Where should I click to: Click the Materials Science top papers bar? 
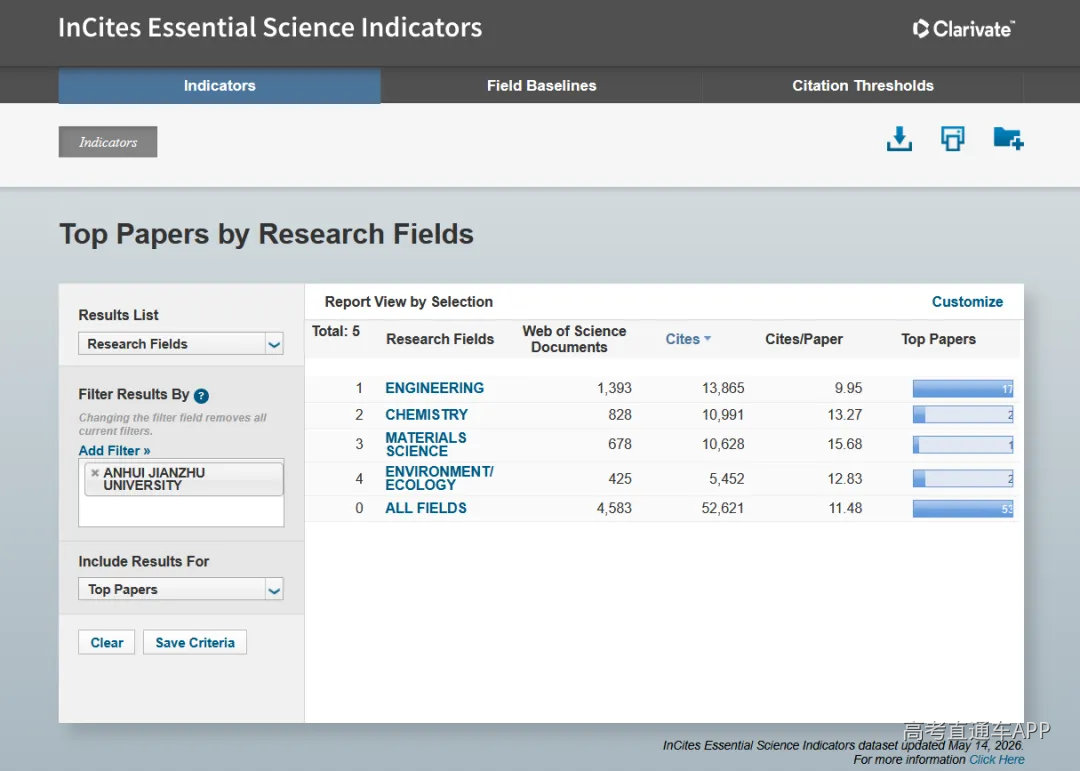963,444
